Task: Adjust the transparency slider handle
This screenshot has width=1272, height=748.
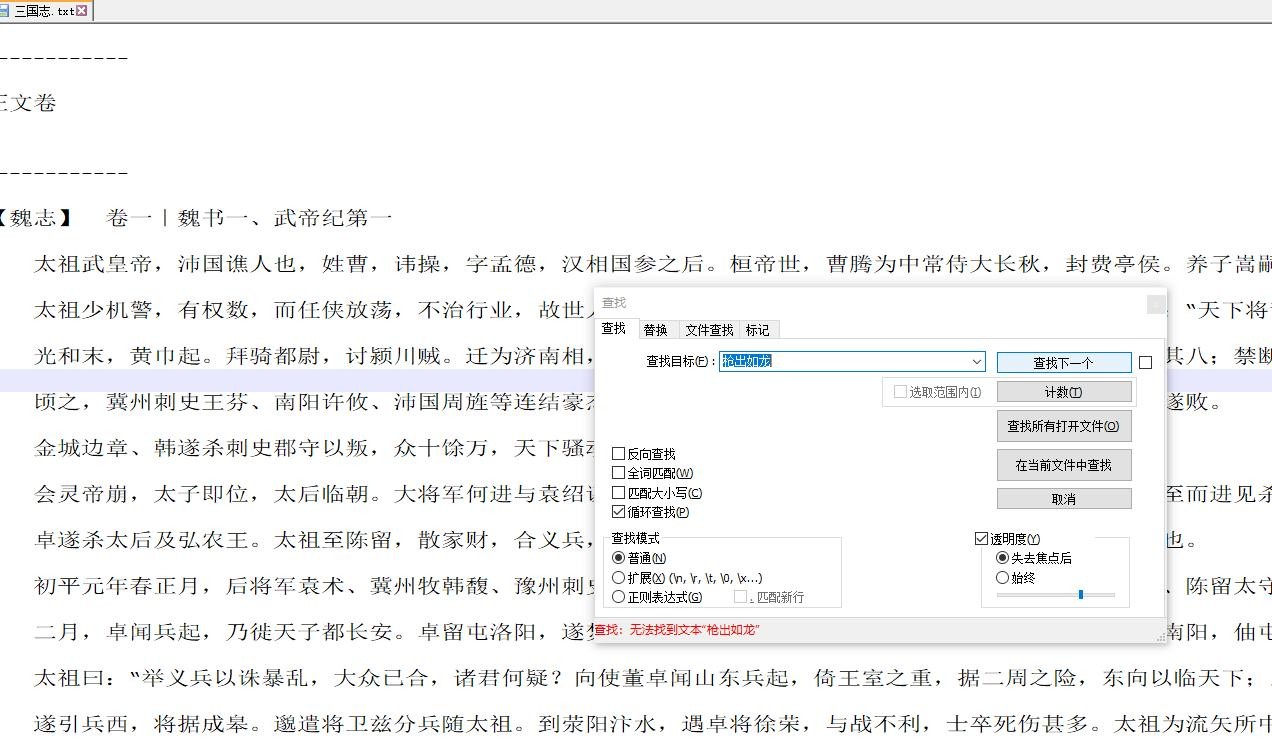Action: pyautogui.click(x=1080, y=595)
